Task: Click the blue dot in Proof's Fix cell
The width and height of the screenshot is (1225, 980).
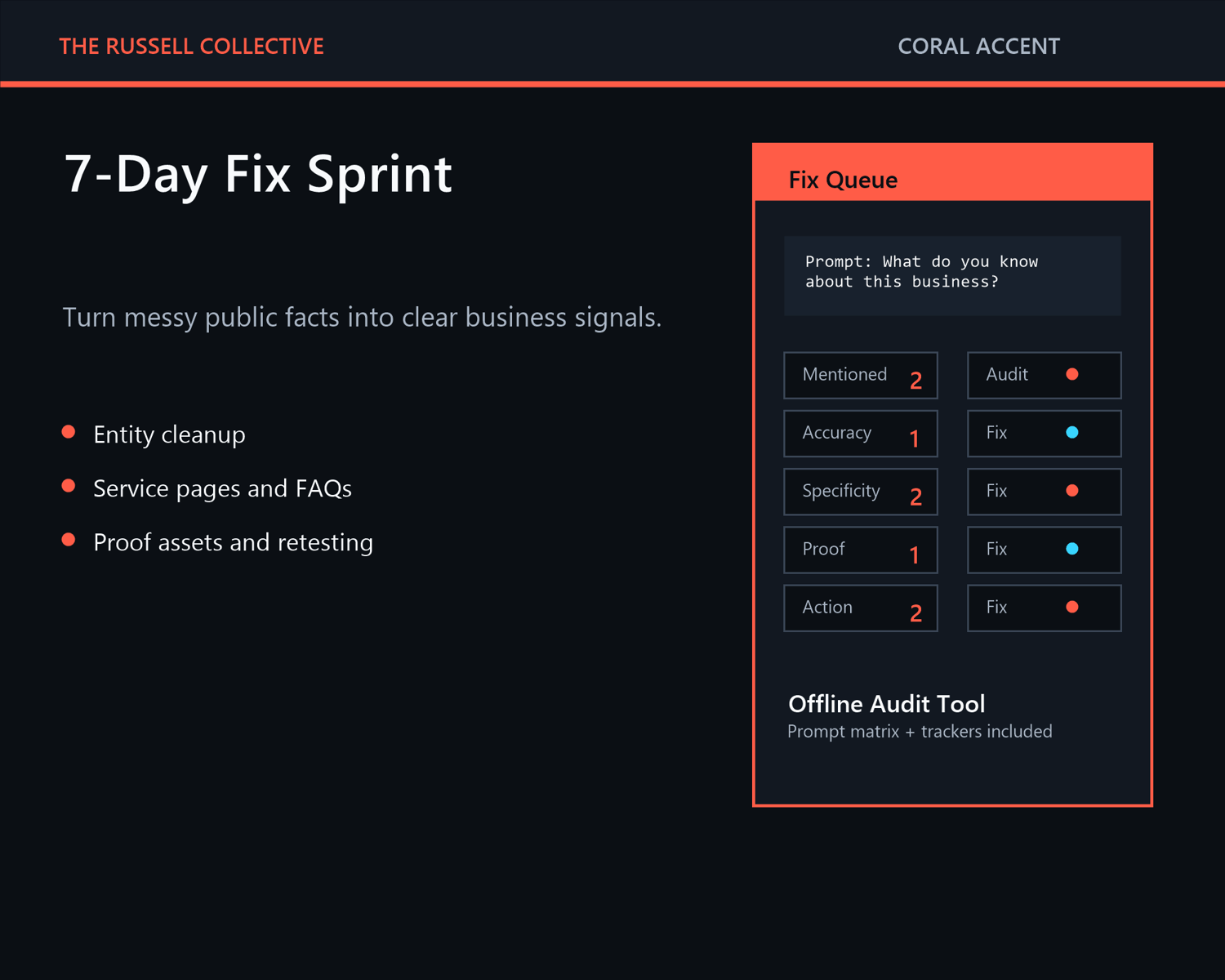Action: pos(1072,549)
